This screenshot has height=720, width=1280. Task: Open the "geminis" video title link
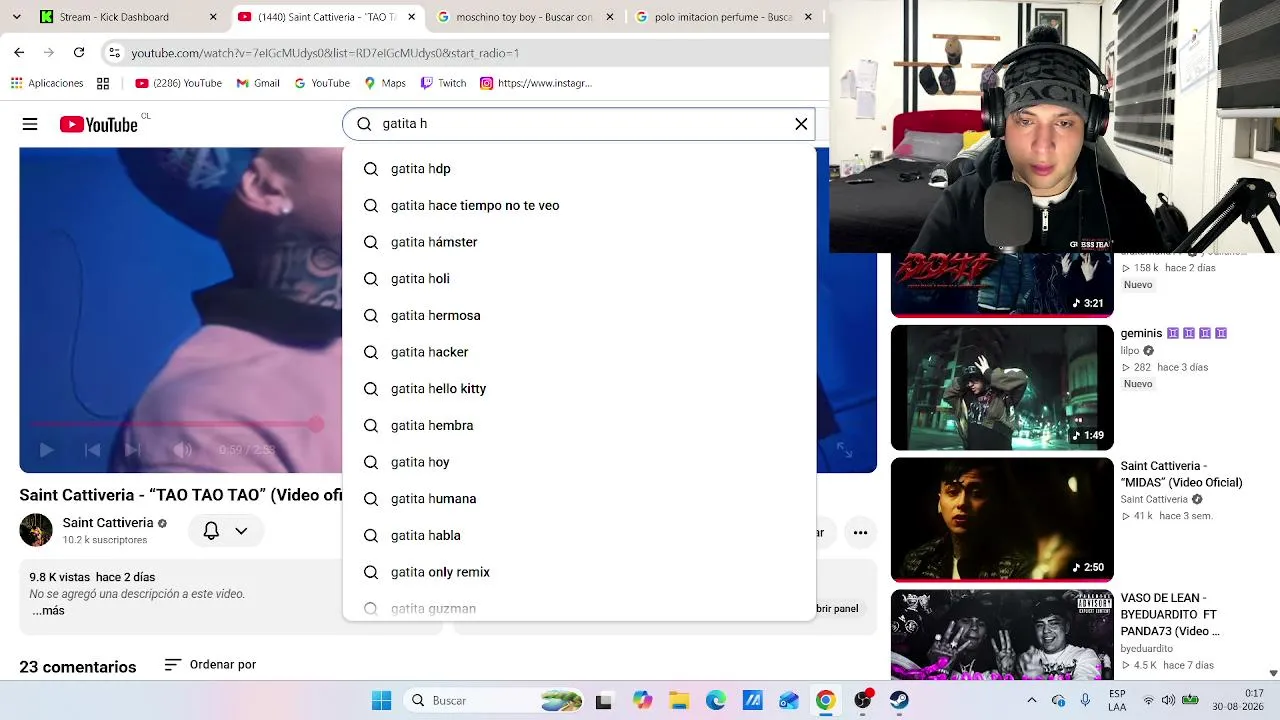pyautogui.click(x=1173, y=333)
